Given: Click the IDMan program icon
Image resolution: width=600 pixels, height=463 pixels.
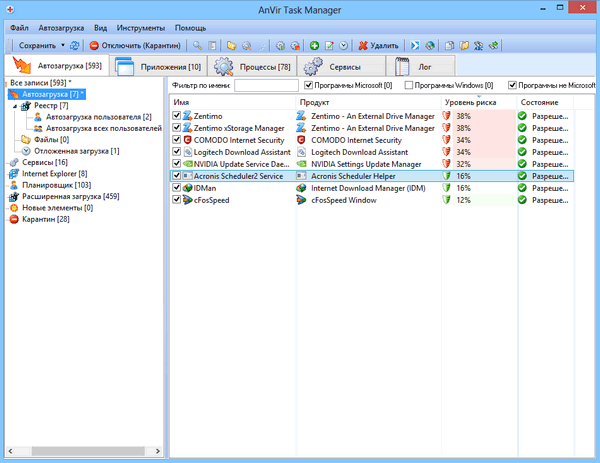Looking at the screenshot, I should [186, 187].
